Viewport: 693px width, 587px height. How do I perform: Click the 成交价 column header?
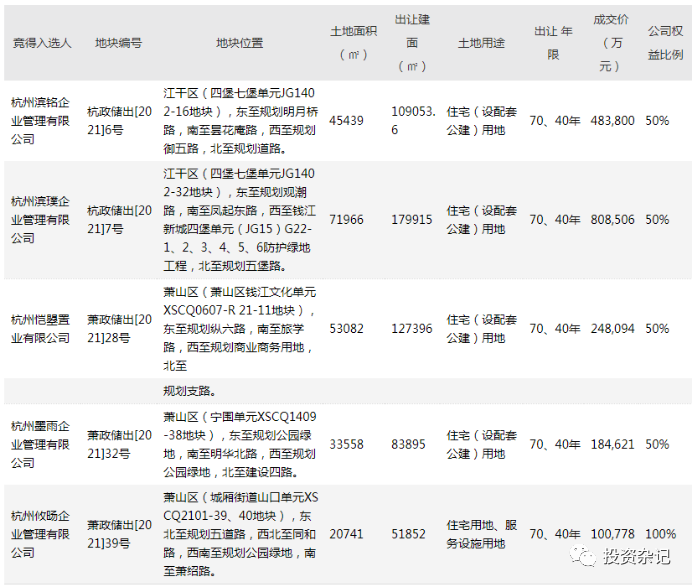coord(613,43)
